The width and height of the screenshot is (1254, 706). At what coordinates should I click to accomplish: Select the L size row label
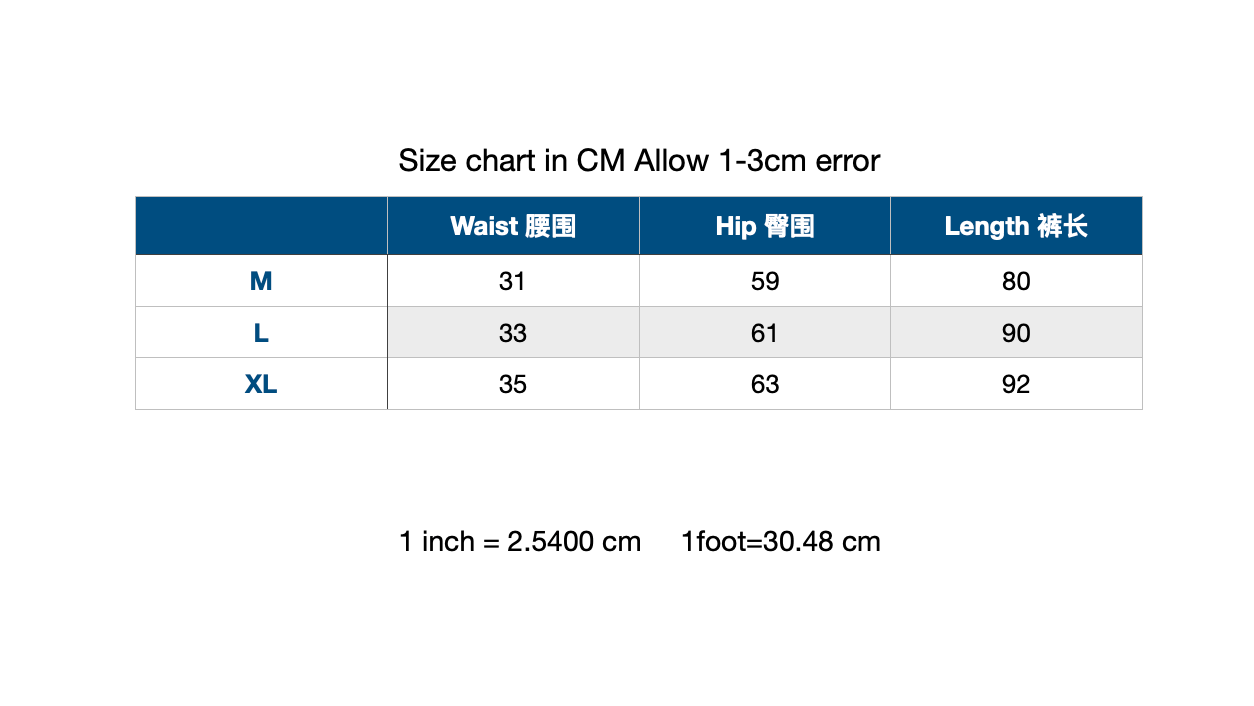[261, 332]
